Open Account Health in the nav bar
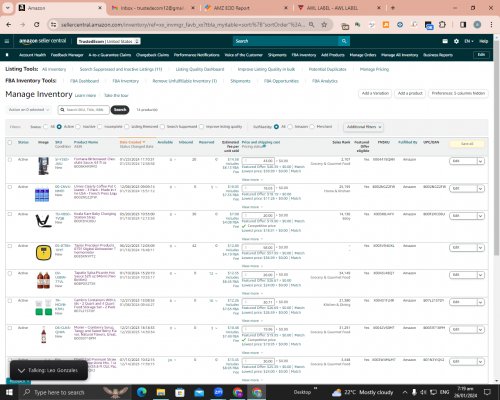 (x=32, y=55)
